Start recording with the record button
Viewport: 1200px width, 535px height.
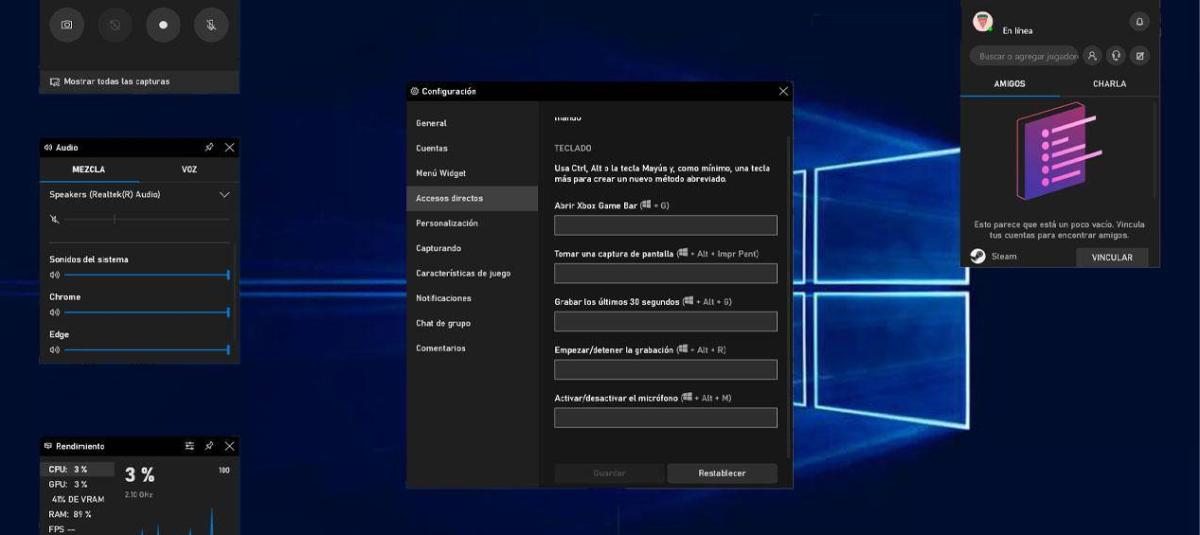point(163,25)
